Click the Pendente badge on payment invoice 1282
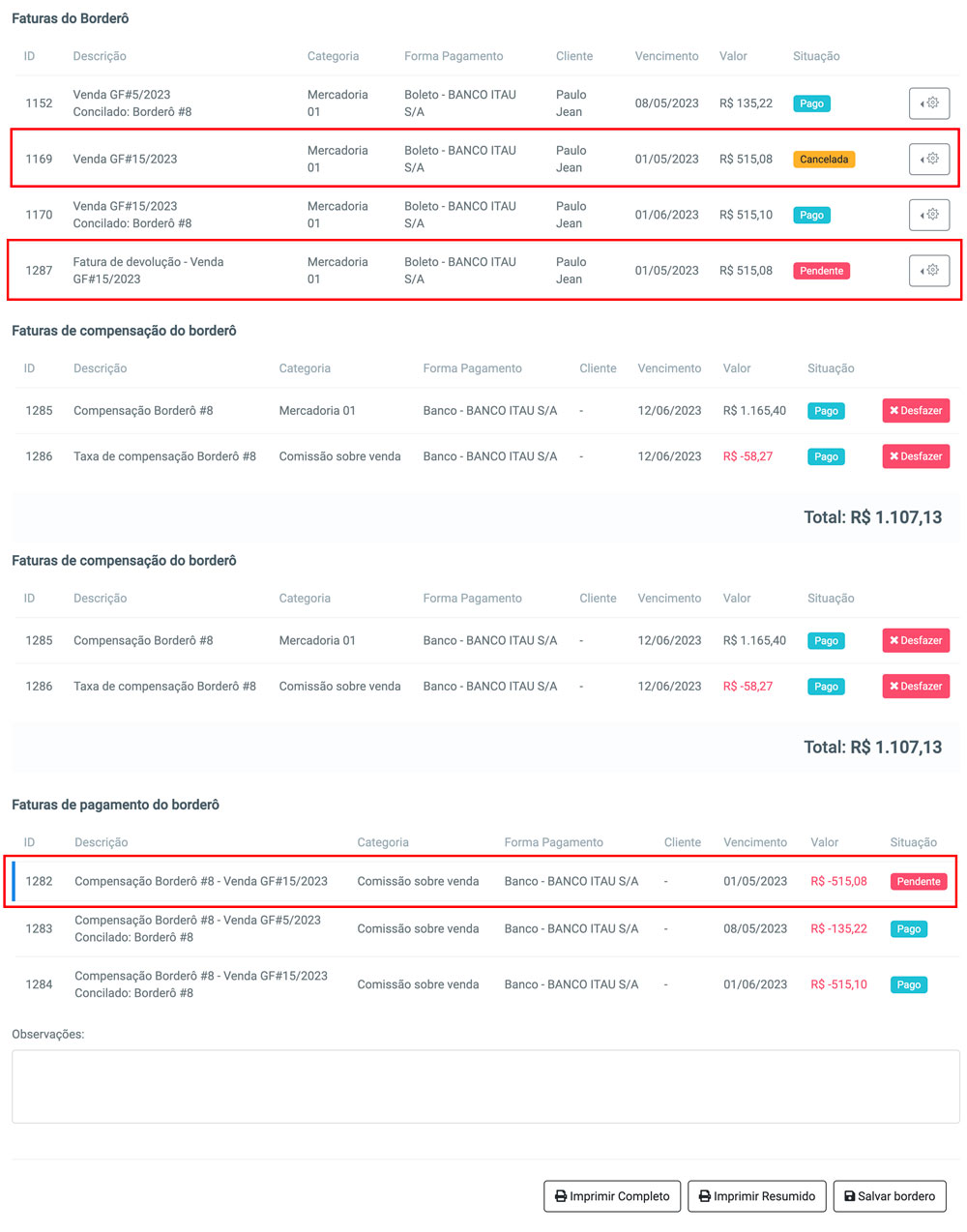This screenshot has height=1232, width=967. tap(919, 882)
